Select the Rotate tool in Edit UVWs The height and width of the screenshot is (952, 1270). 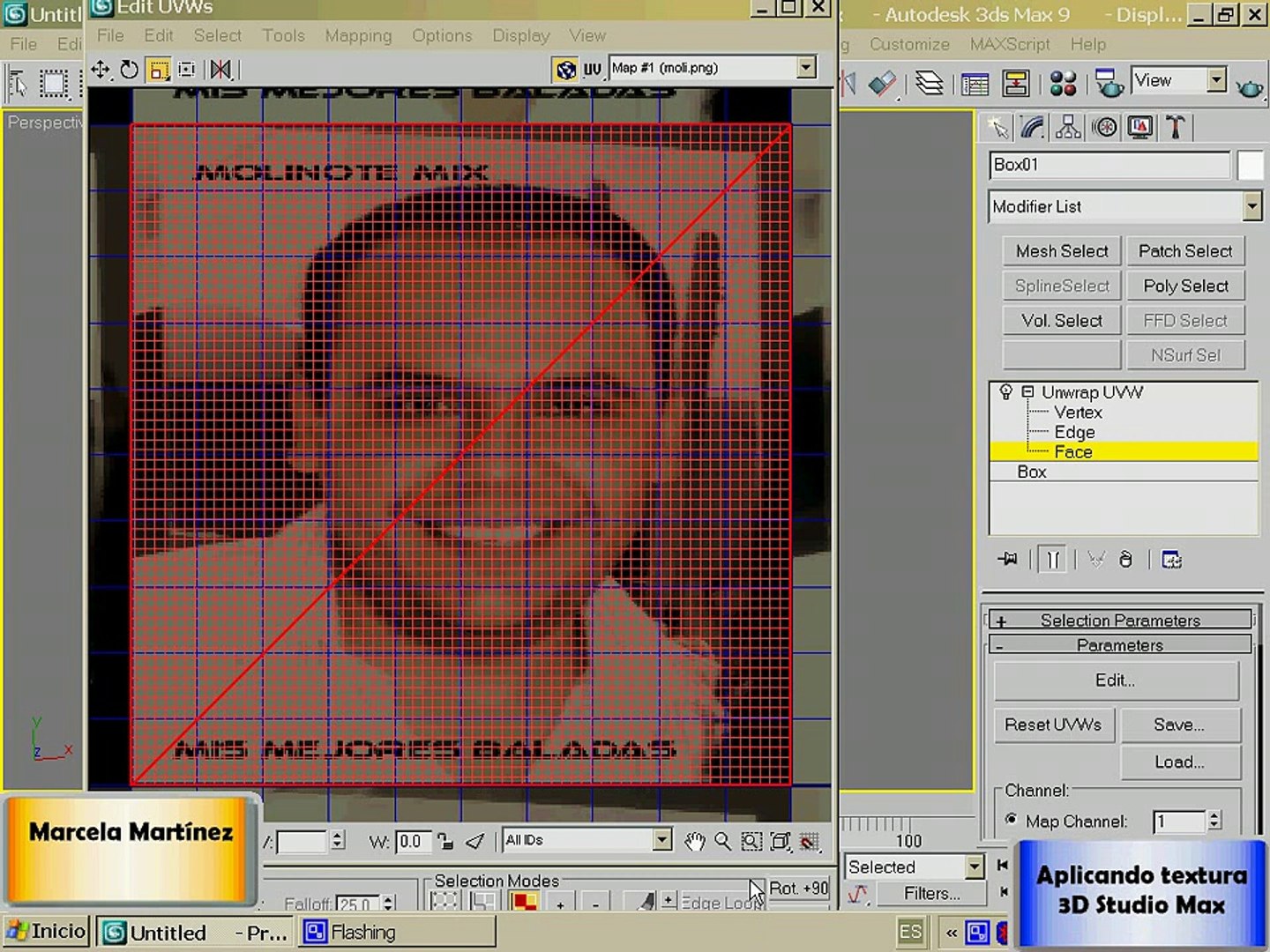pos(130,70)
